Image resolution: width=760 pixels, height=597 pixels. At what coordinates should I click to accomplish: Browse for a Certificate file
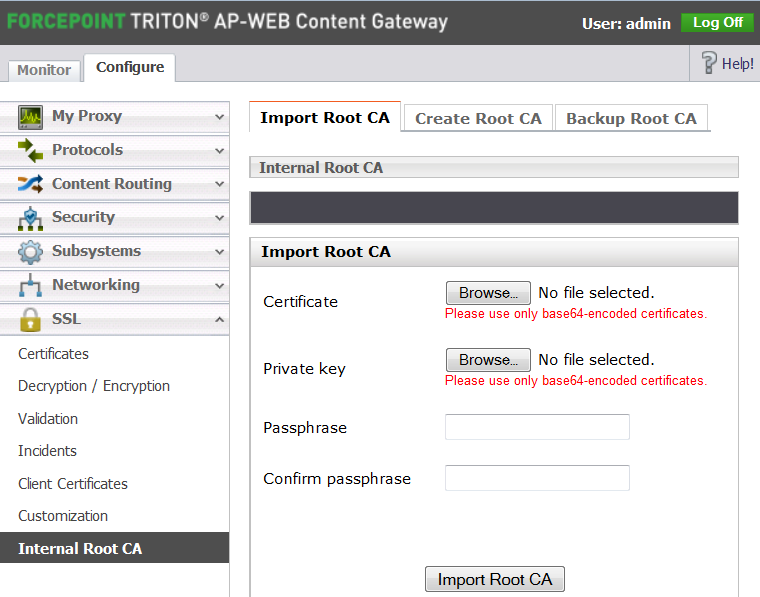point(488,293)
